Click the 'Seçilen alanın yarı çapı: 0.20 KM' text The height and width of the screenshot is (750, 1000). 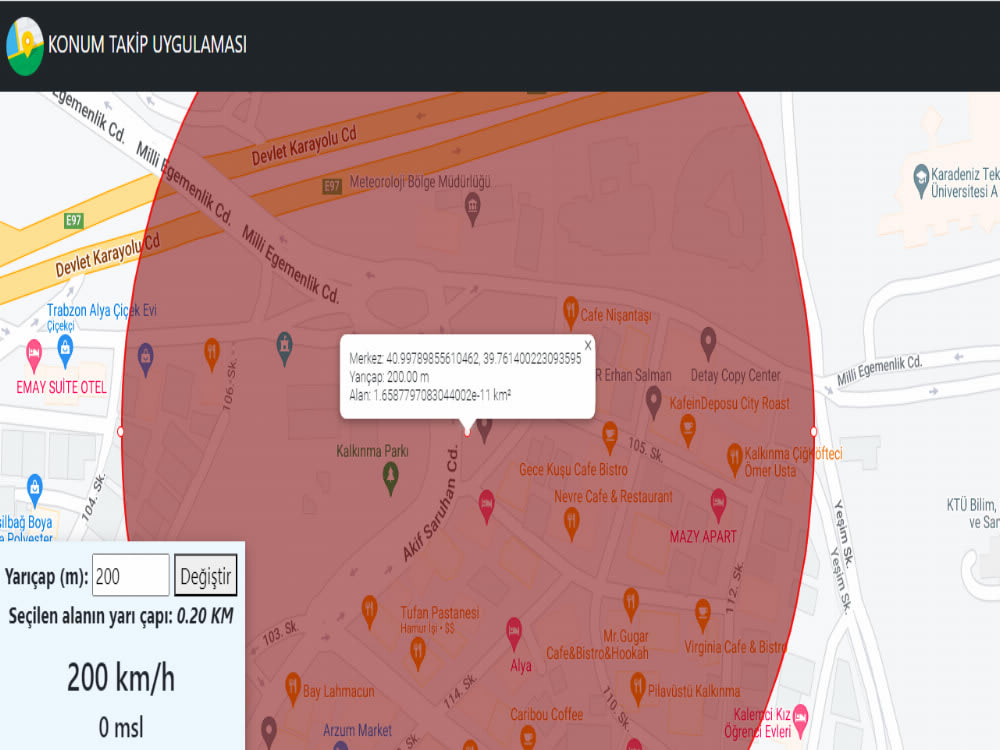(x=121, y=616)
